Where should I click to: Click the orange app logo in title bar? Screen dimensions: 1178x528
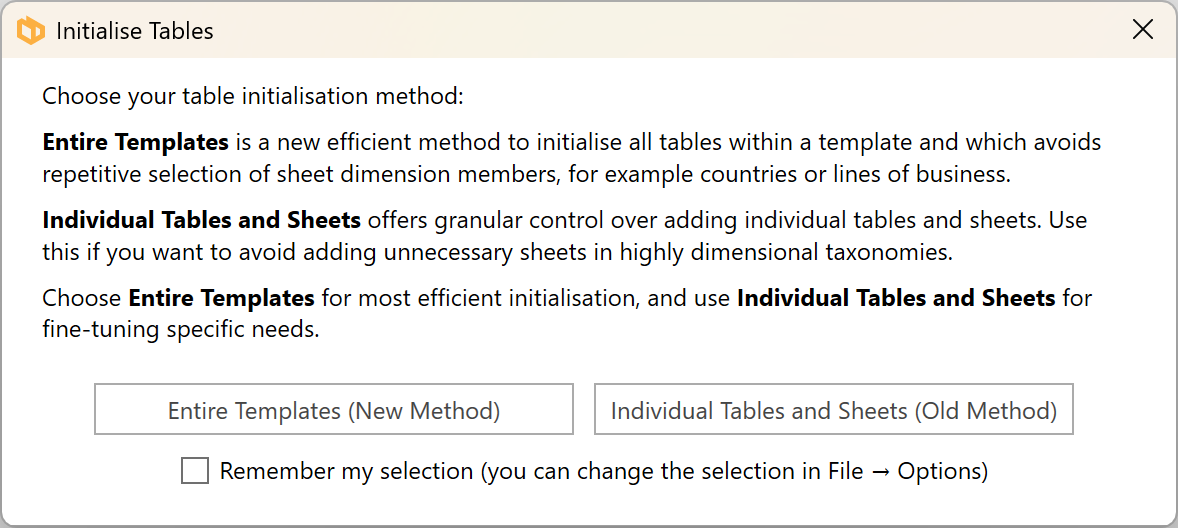pyautogui.click(x=31, y=31)
